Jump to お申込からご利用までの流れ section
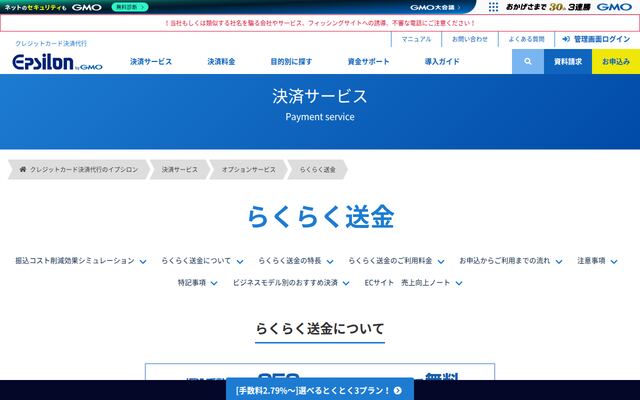 click(x=511, y=261)
